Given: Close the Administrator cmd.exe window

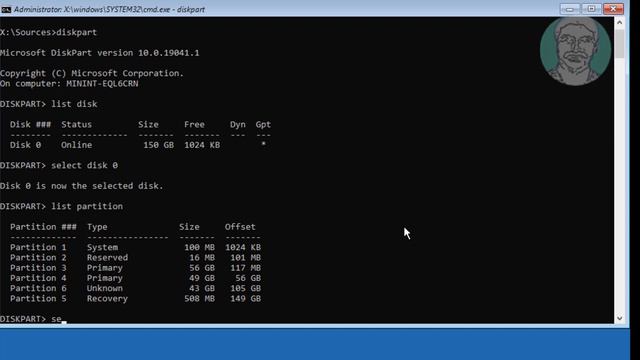Looking at the screenshot, I should (x=613, y=9).
